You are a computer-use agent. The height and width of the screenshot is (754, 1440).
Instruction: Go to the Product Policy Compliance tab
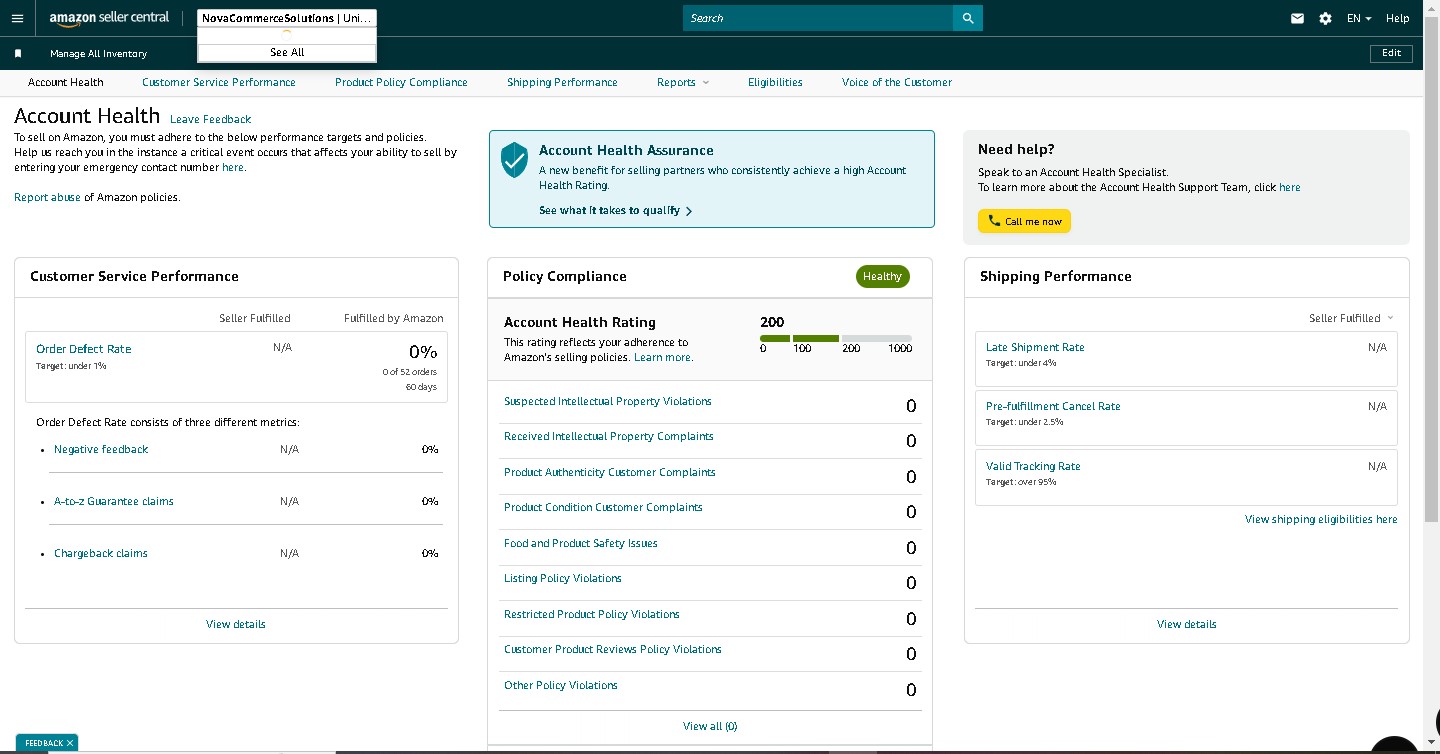pos(401,82)
